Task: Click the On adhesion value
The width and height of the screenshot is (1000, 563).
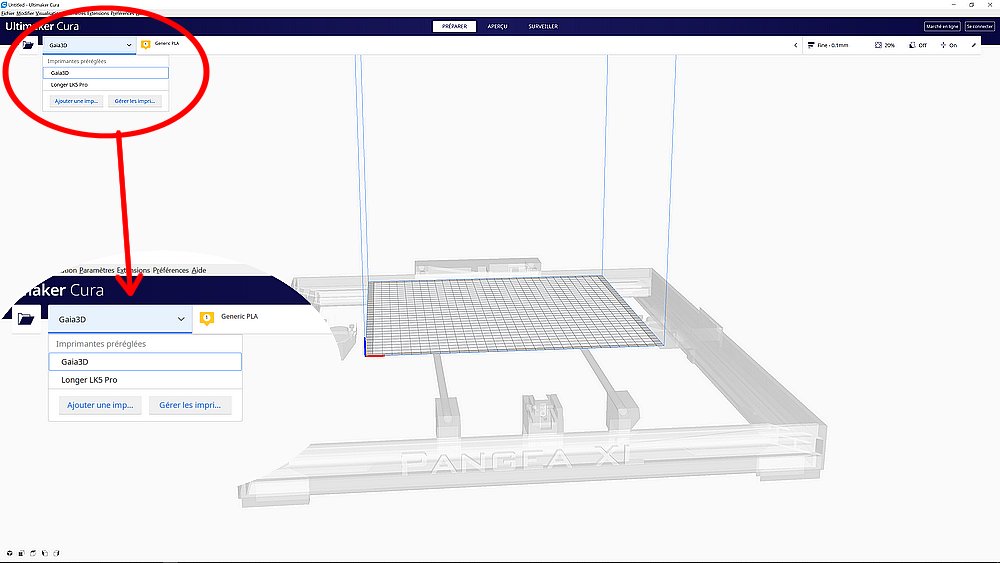Action: (953, 45)
